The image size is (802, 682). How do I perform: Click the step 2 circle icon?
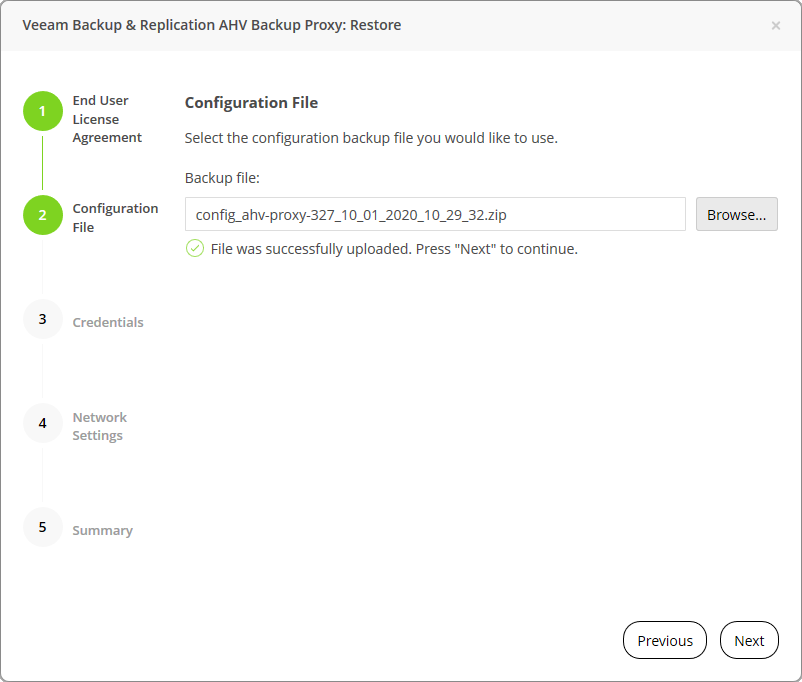[42, 215]
